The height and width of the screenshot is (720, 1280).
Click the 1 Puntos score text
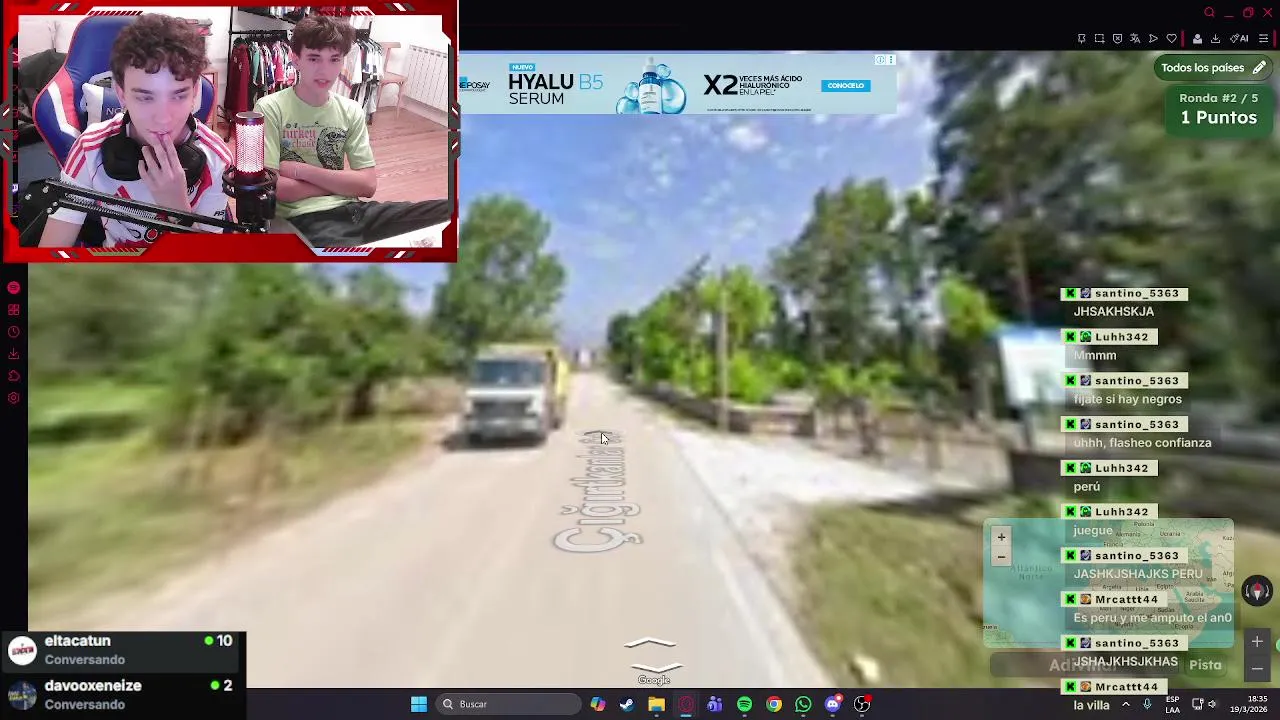coord(1218,118)
